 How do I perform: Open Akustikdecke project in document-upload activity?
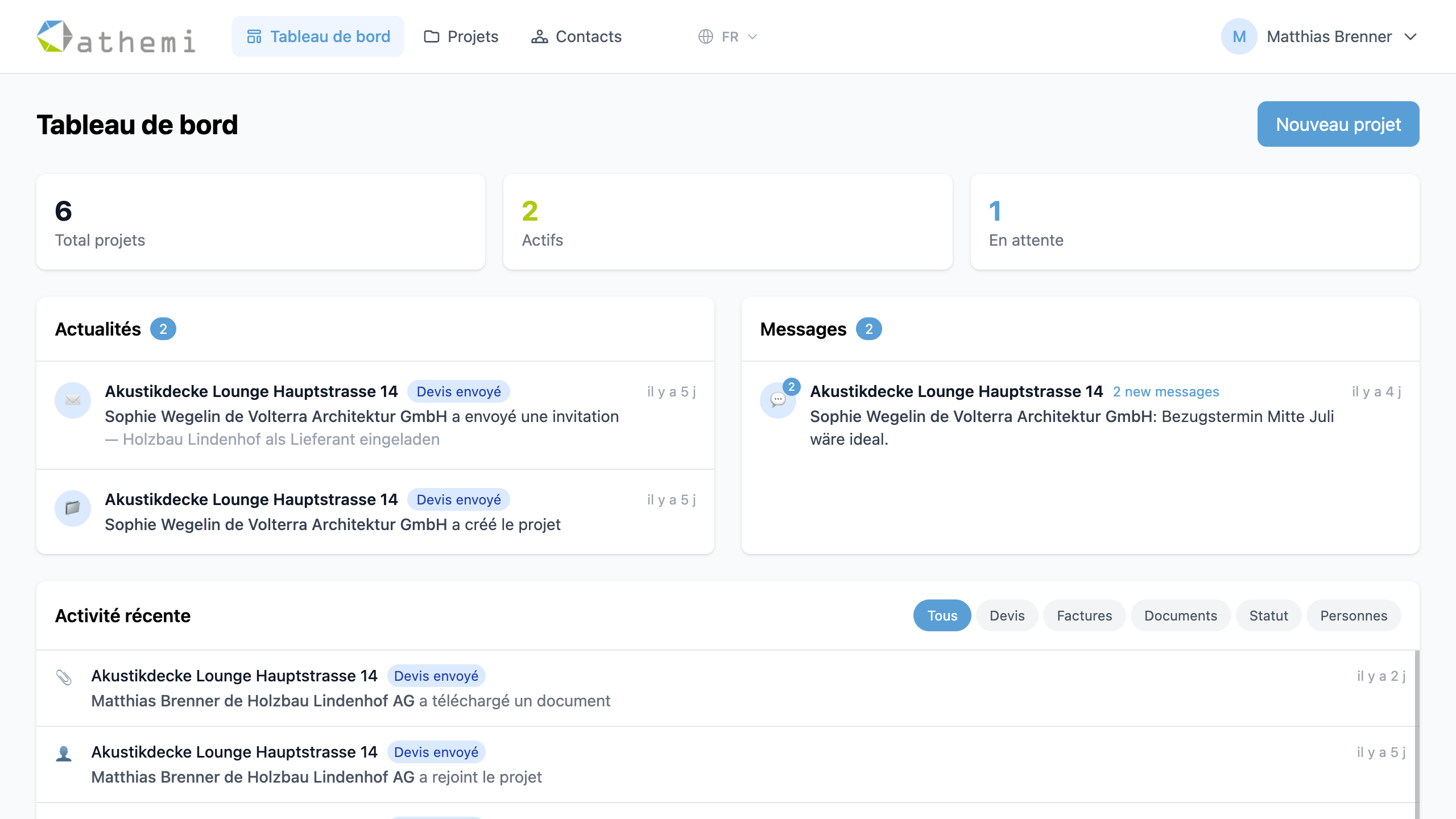[x=234, y=676]
